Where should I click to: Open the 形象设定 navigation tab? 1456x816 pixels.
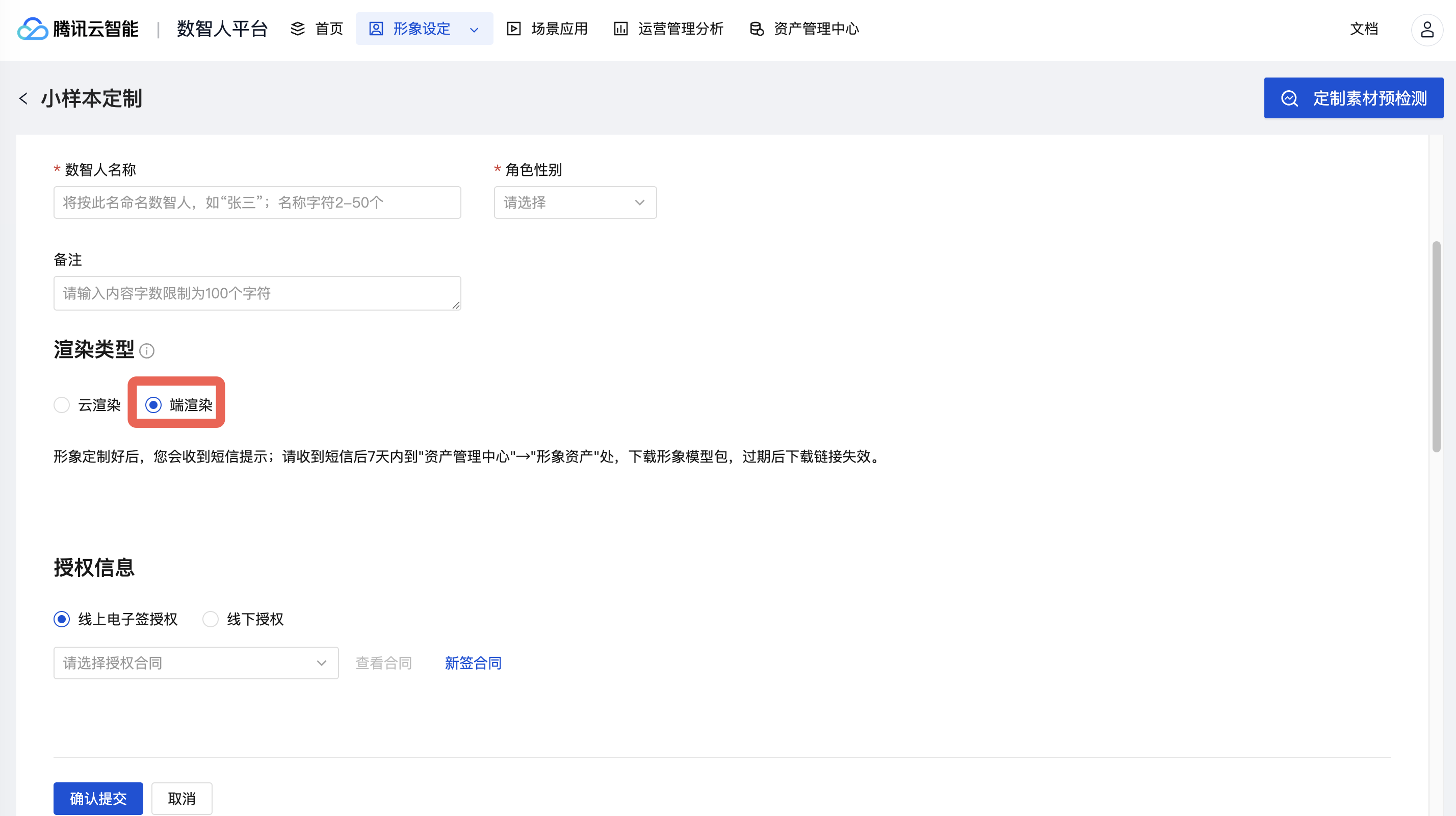tap(421, 29)
